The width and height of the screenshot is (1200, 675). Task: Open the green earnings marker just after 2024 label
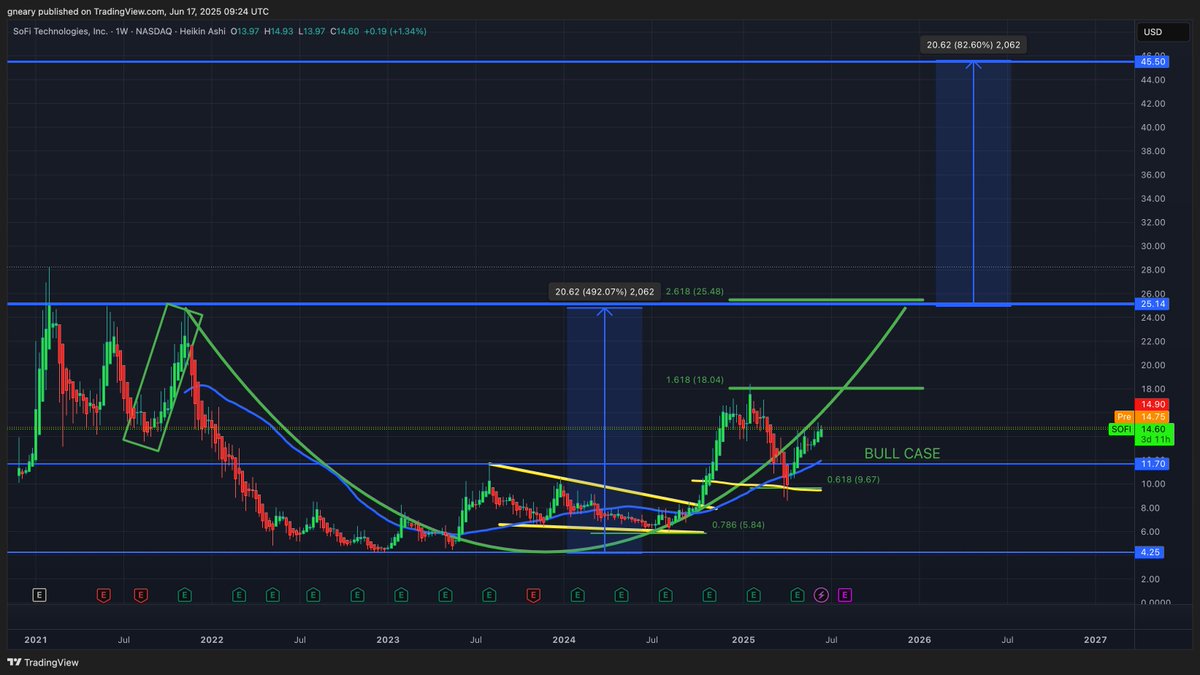click(x=577, y=595)
